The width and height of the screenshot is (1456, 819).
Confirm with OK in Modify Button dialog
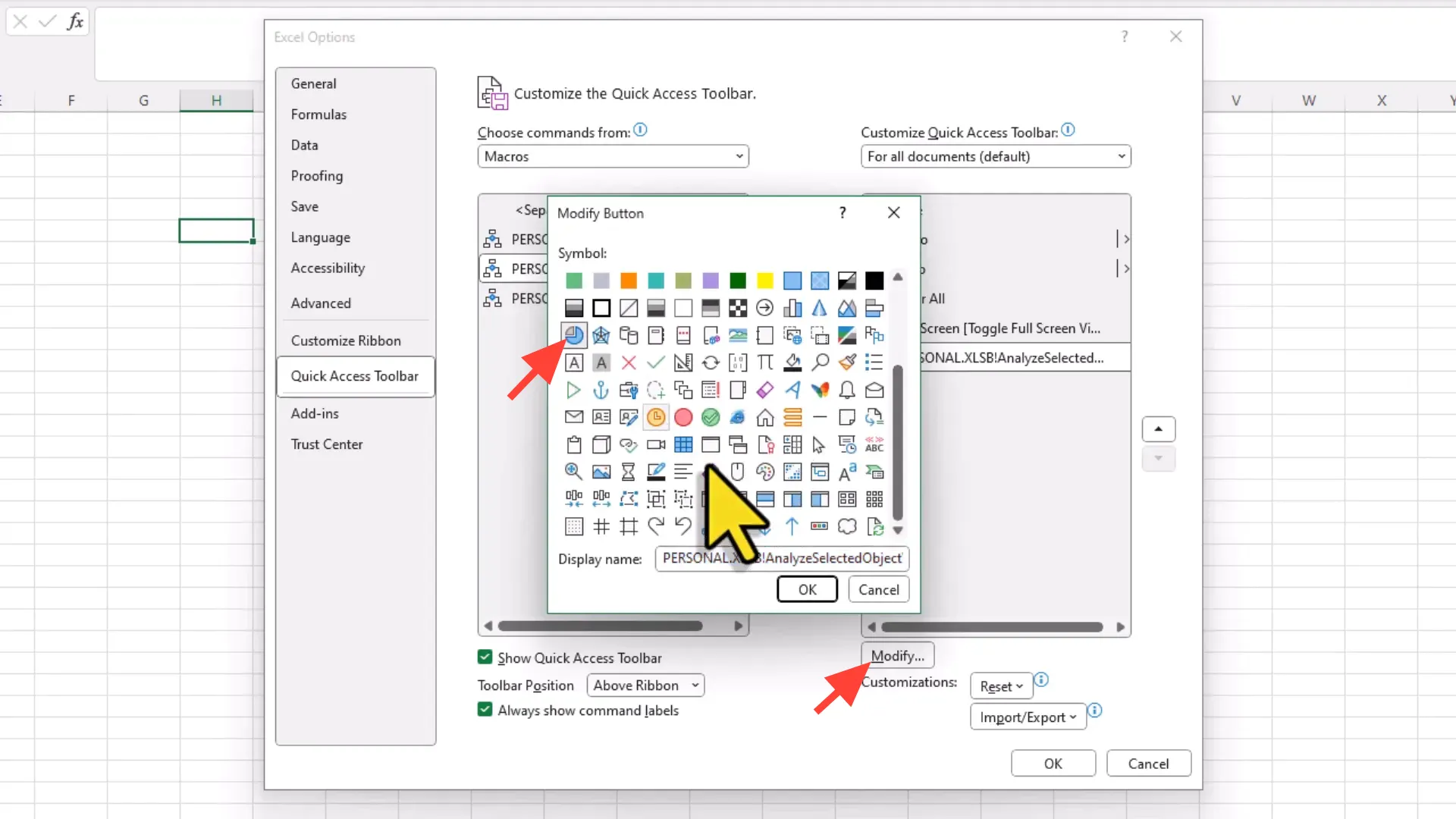pyautogui.click(x=807, y=589)
